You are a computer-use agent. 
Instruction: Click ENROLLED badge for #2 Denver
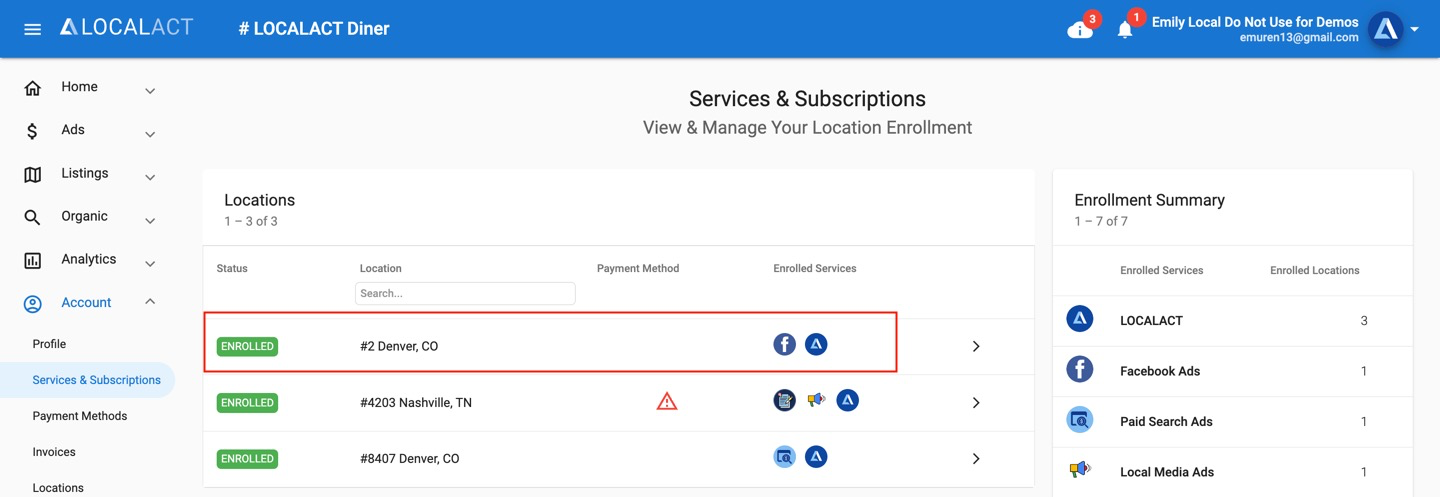[x=247, y=346]
